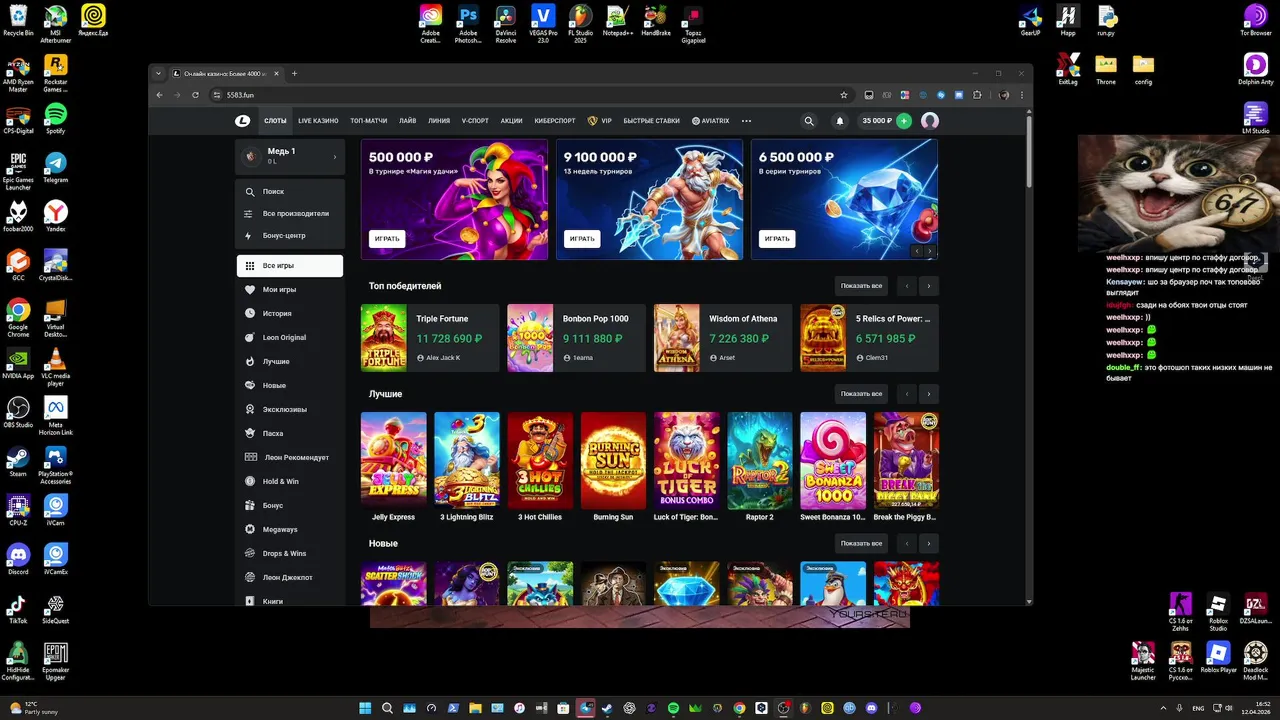1280x720 pixels.
Task: Show next 'Новые' games
Action: point(928,544)
